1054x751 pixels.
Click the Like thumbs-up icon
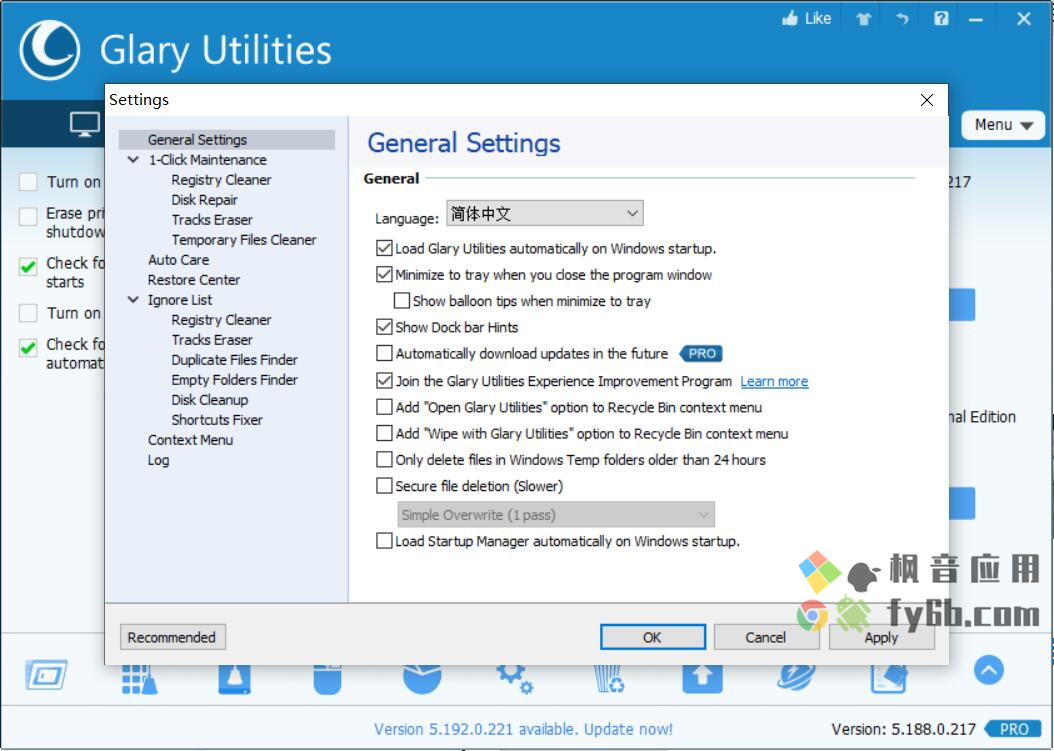coord(790,19)
